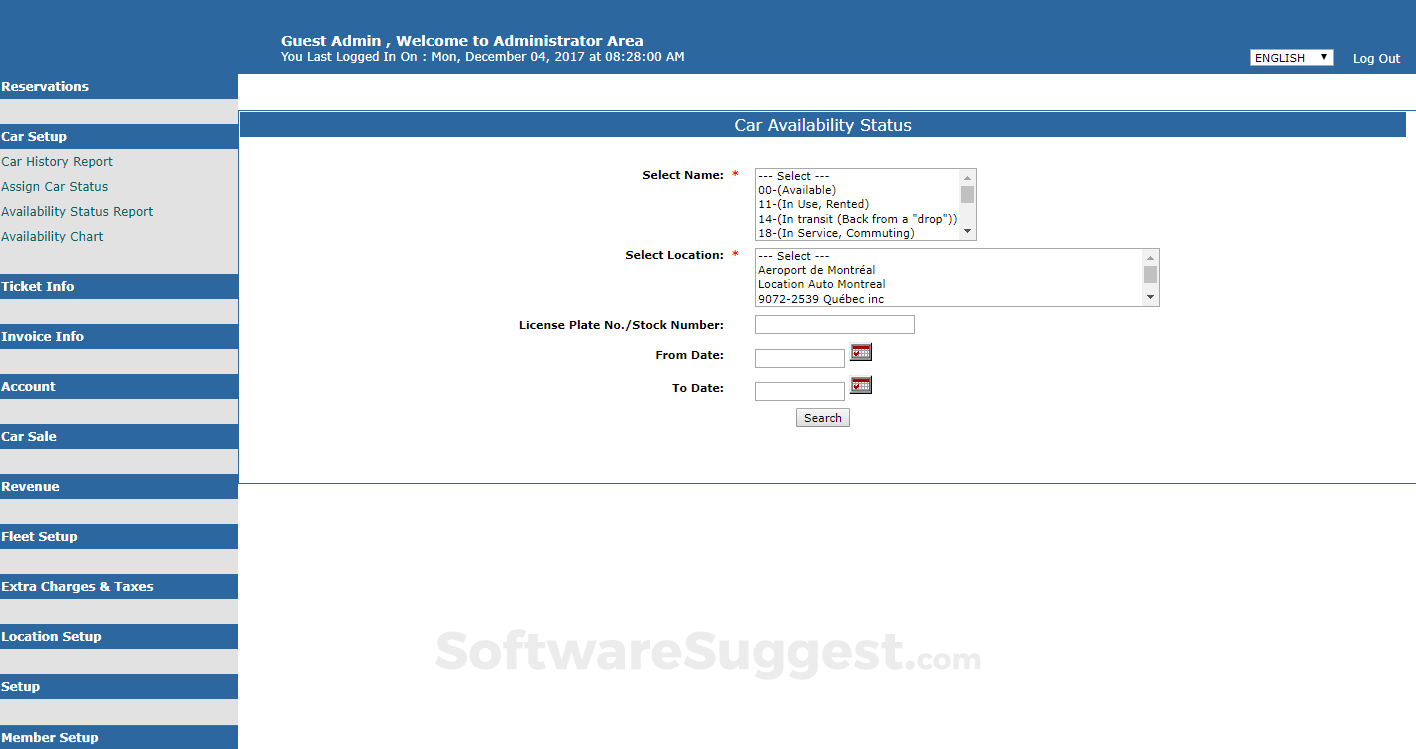Click the Log Out link
The height and width of the screenshot is (749, 1416).
[x=1376, y=58]
